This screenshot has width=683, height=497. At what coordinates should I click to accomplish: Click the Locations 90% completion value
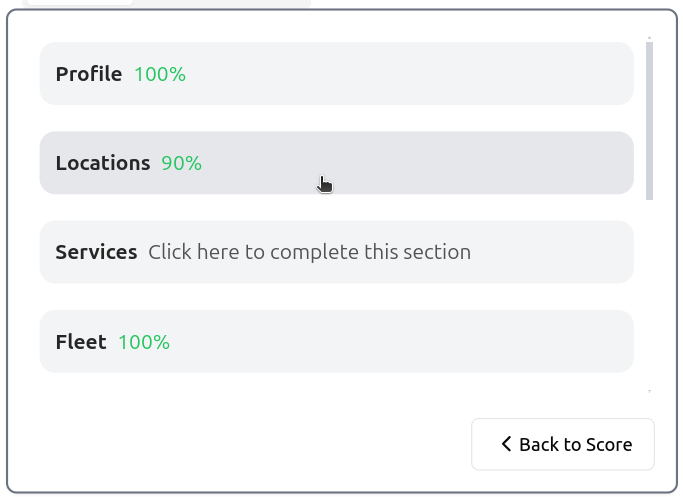(181, 163)
